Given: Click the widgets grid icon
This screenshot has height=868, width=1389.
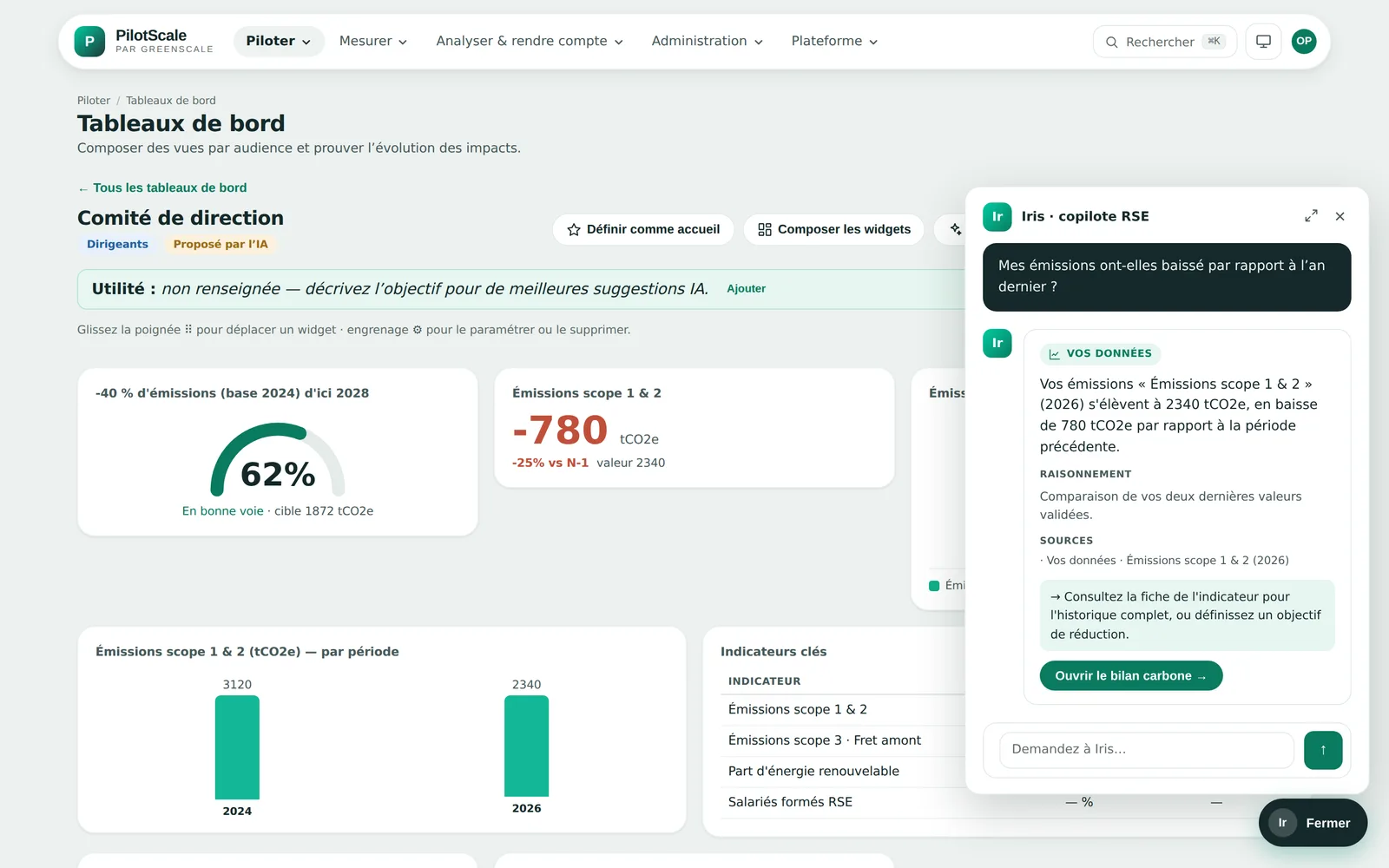Looking at the screenshot, I should 765,229.
